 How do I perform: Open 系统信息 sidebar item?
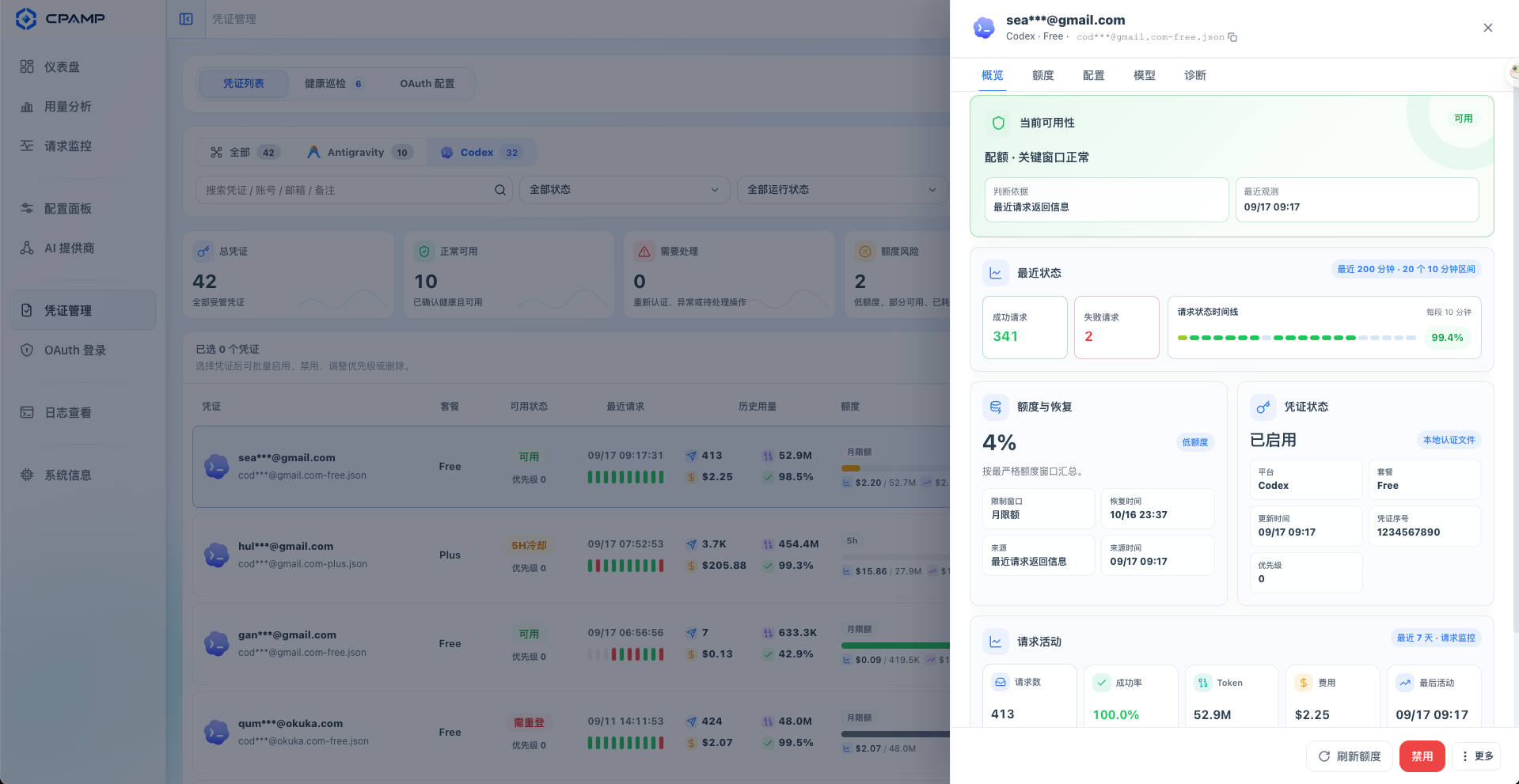click(x=82, y=475)
